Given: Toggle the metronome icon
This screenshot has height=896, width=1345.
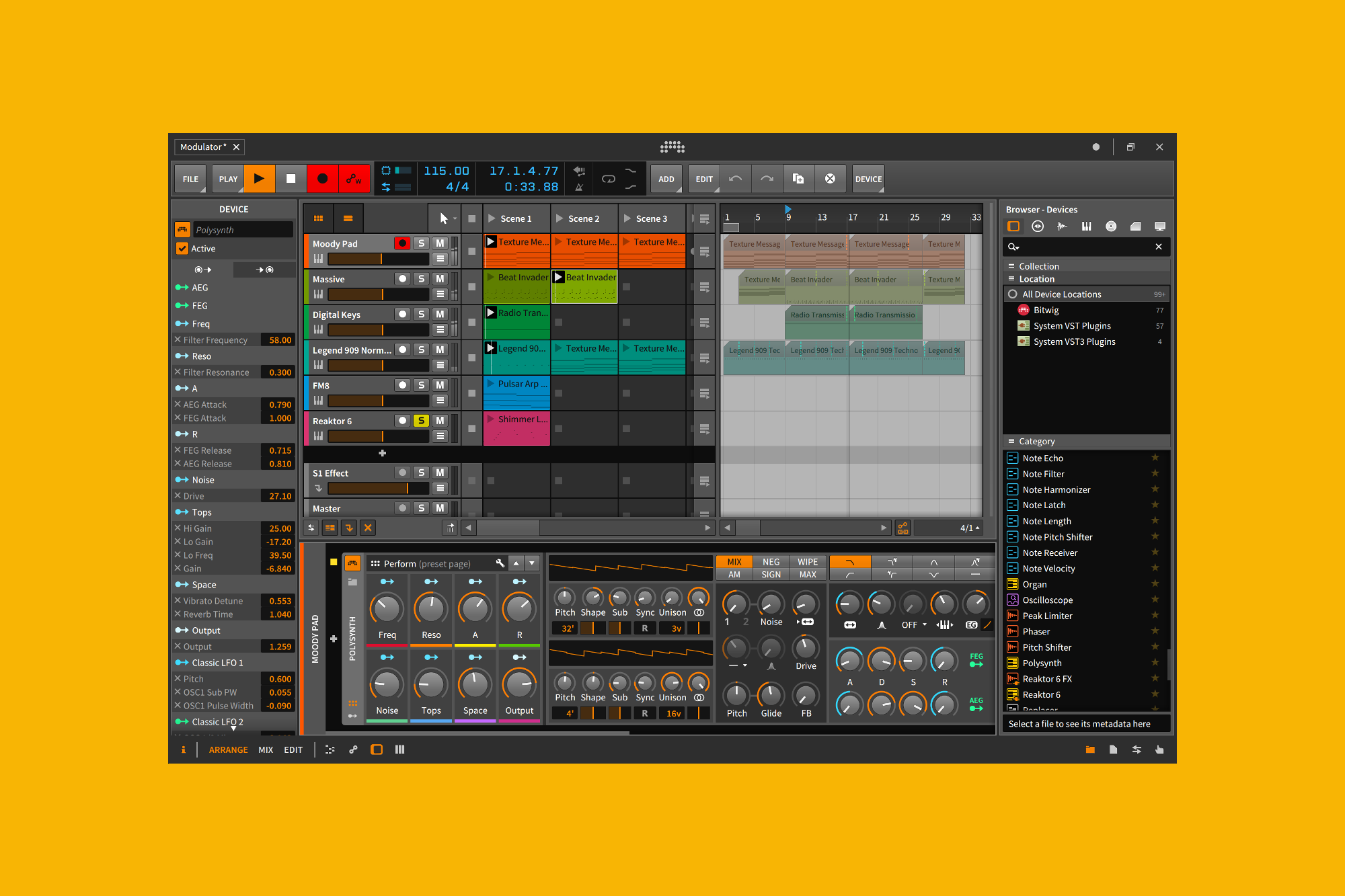Looking at the screenshot, I should [x=579, y=188].
